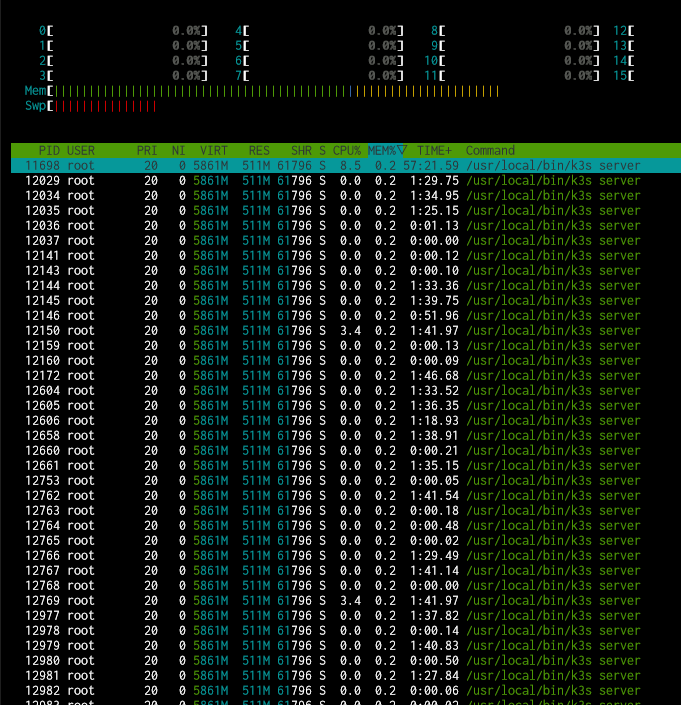Select process row with PID 12036

coord(346,226)
